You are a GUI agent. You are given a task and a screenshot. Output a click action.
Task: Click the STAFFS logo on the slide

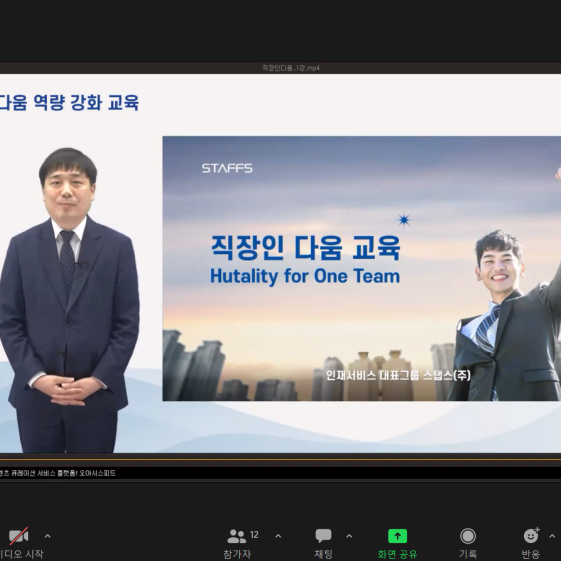point(227,168)
